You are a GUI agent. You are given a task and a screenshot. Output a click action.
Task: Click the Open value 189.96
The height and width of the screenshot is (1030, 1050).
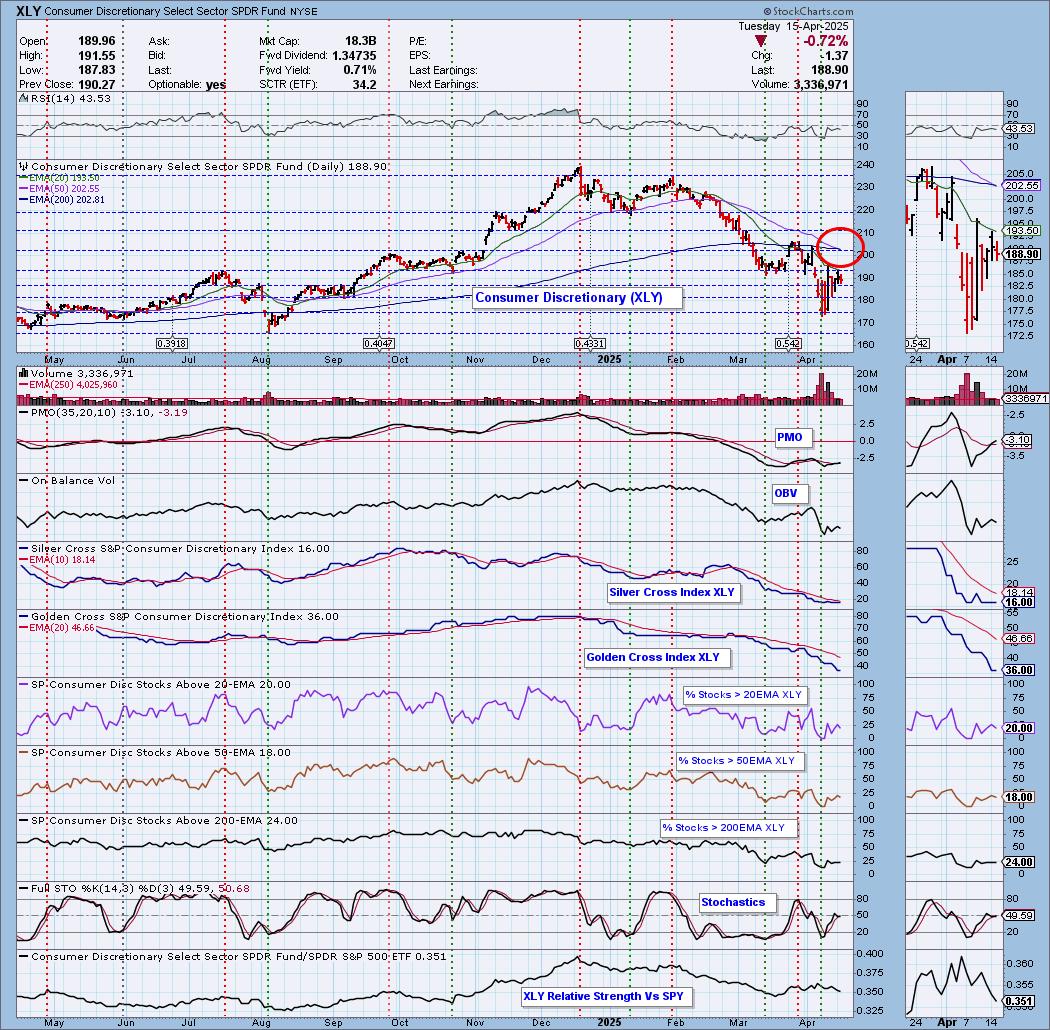[96, 41]
